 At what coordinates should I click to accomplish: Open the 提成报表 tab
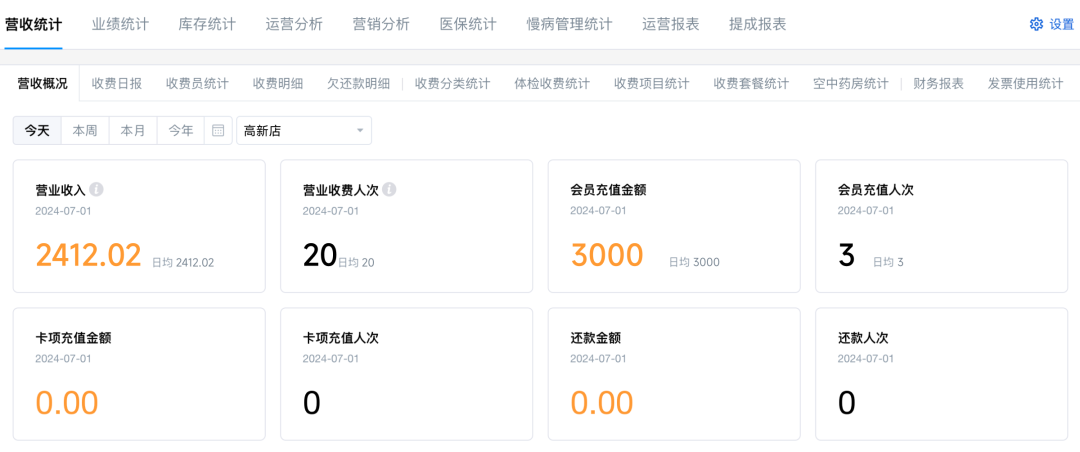point(757,24)
